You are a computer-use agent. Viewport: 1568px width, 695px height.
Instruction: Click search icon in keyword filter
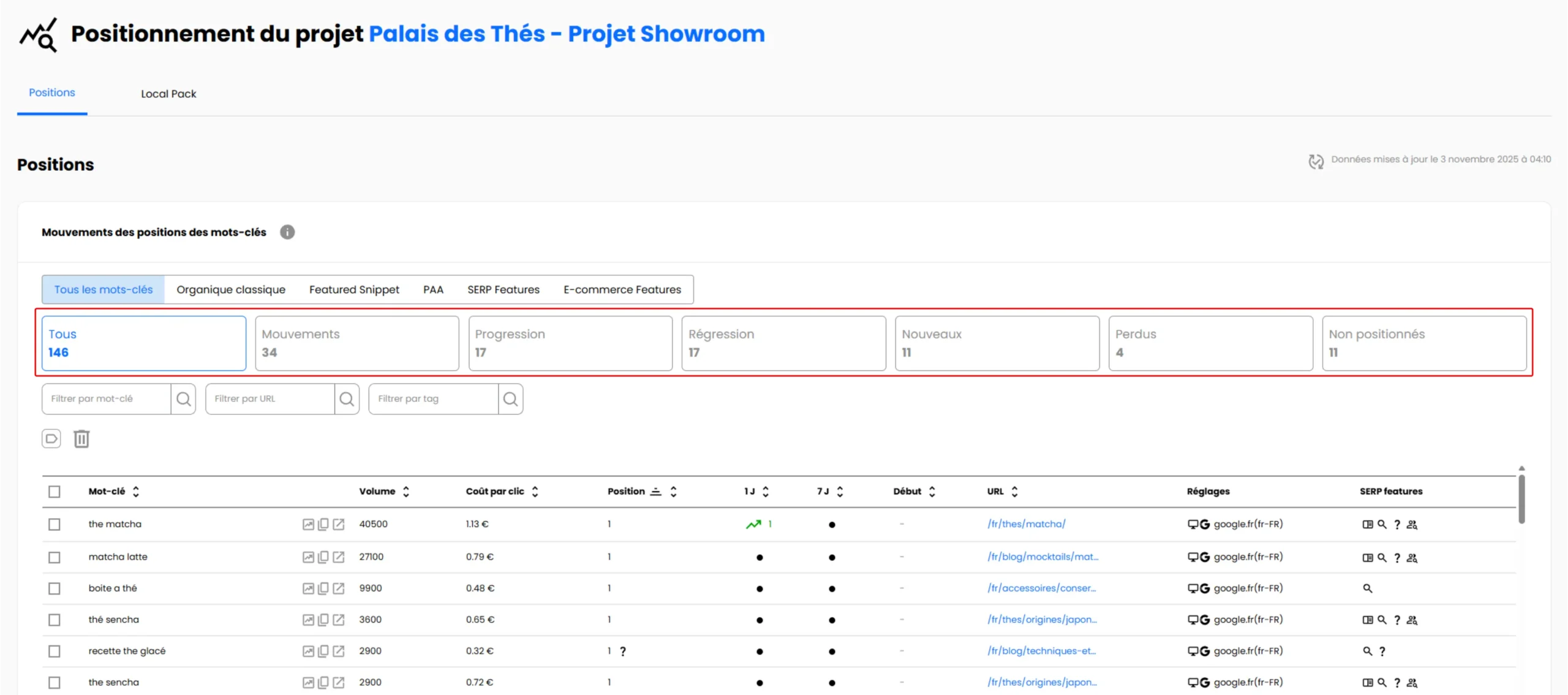point(183,399)
